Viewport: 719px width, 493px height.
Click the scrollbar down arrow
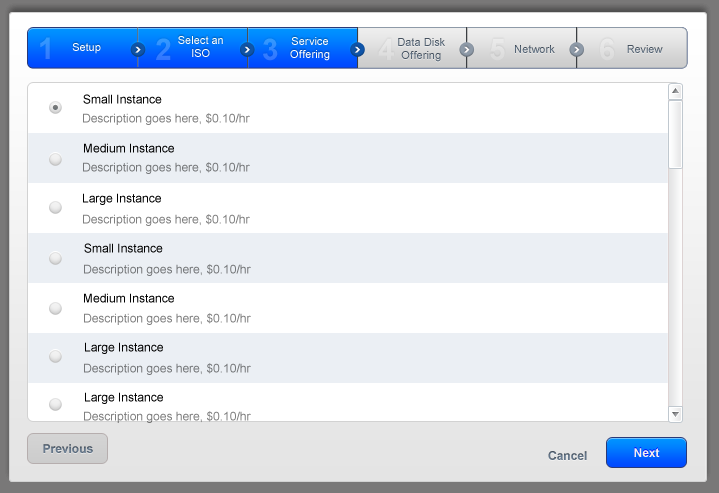point(675,413)
